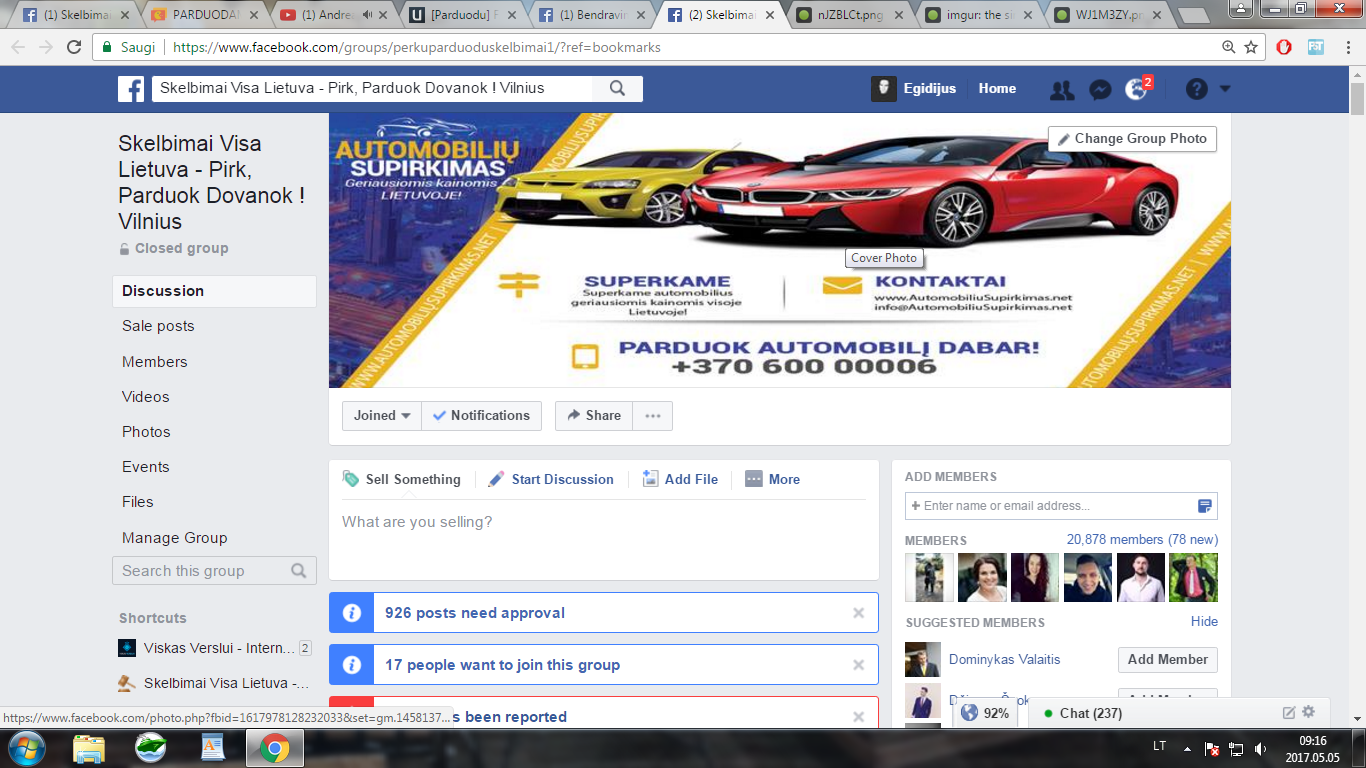Open the Messenger messages icon
1366x768 pixels.
click(1099, 90)
